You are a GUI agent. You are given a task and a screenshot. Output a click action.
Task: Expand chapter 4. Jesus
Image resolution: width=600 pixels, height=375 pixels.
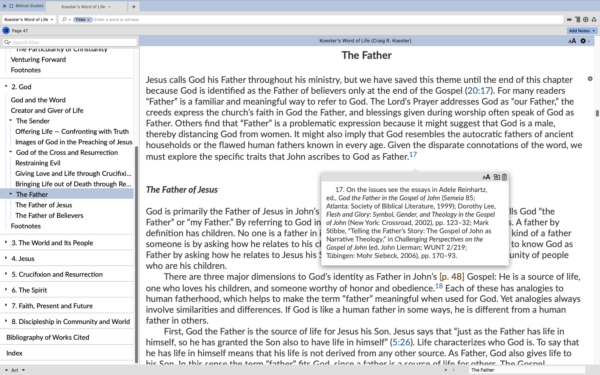point(6,258)
